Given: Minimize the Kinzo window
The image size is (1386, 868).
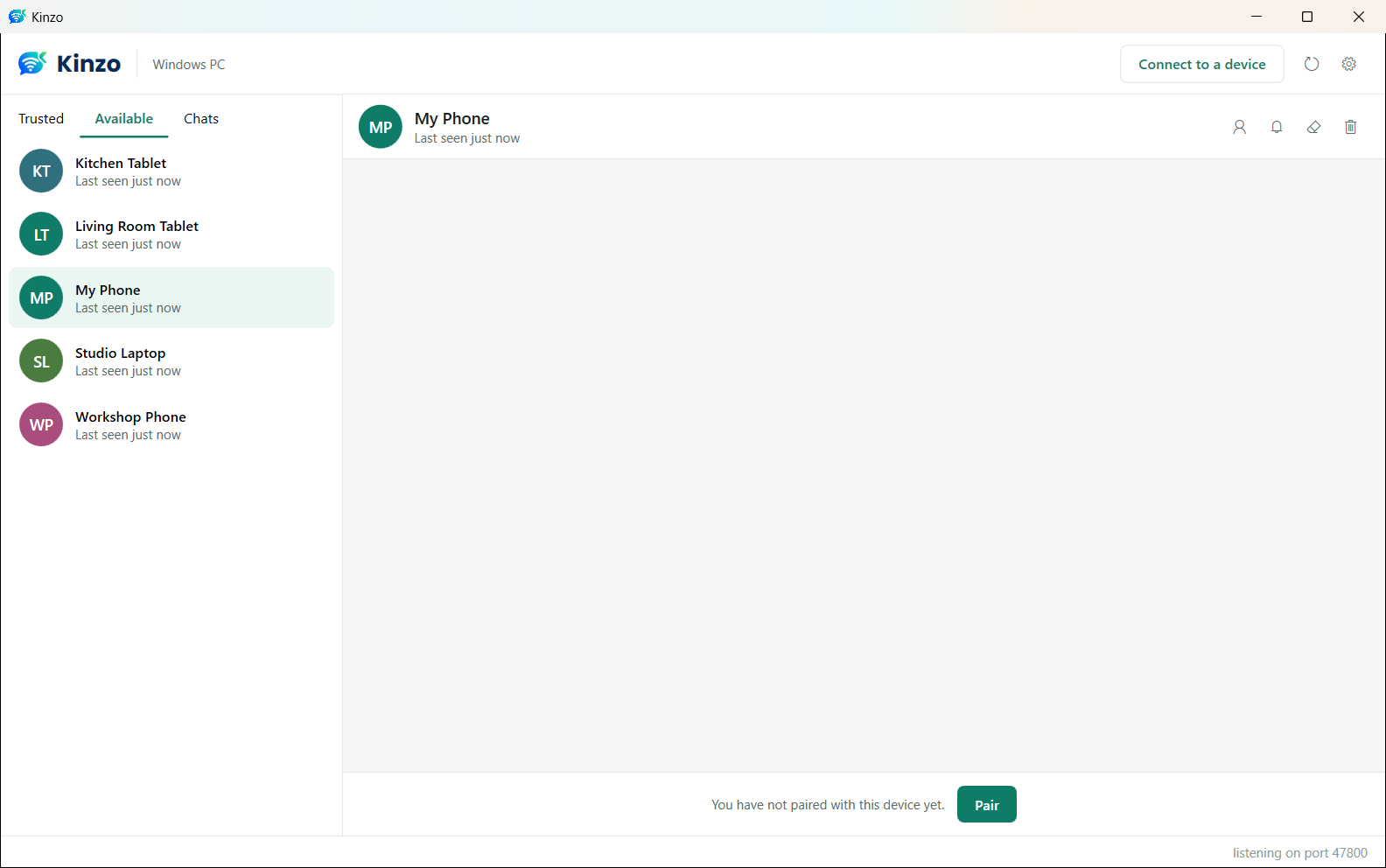Looking at the screenshot, I should (1256, 17).
